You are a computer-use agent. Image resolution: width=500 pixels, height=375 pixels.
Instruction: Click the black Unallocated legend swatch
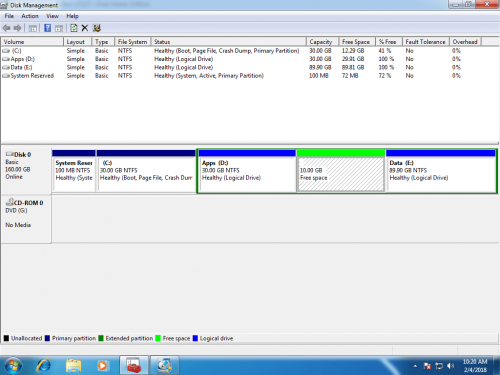coord(6,338)
